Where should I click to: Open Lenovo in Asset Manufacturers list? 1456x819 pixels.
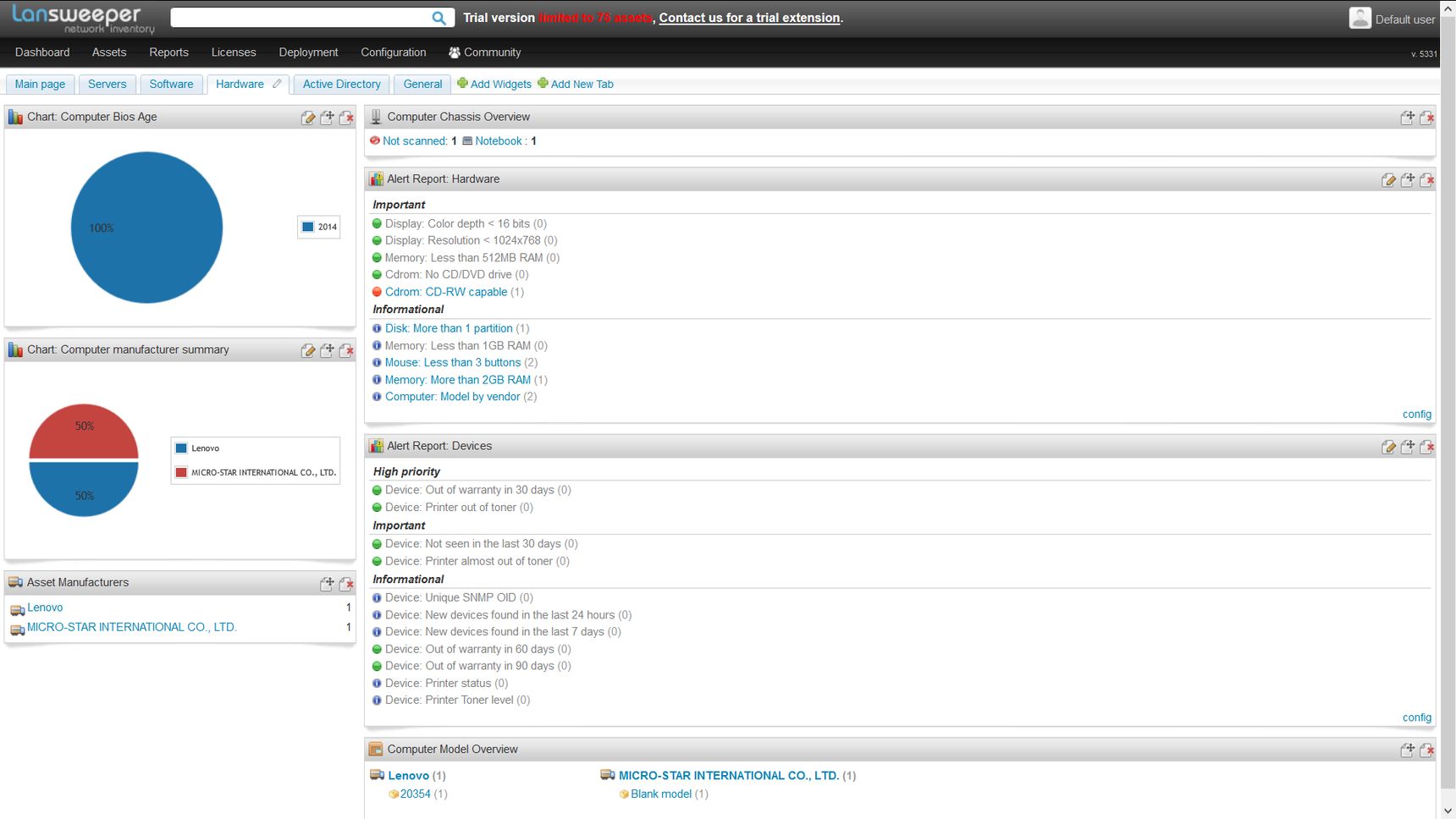pos(45,607)
